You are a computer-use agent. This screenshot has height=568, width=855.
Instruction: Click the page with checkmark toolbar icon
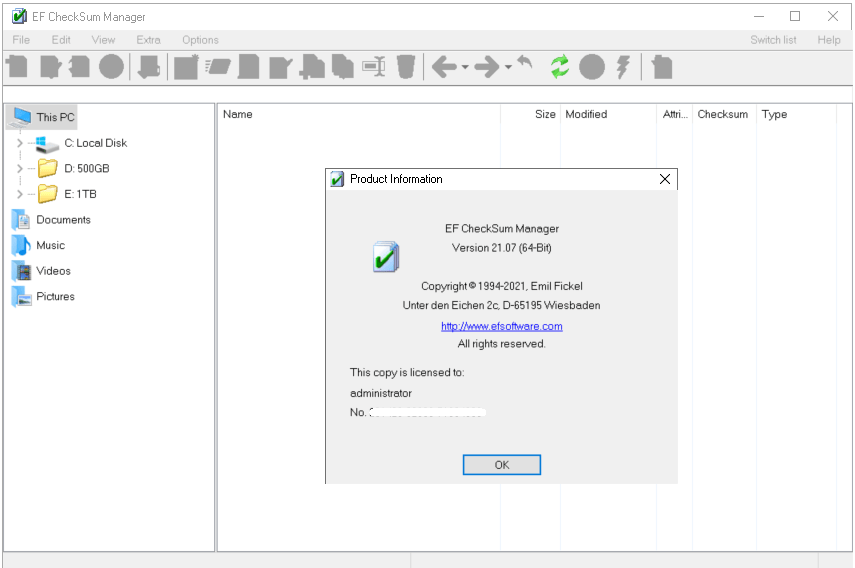[x=281, y=67]
